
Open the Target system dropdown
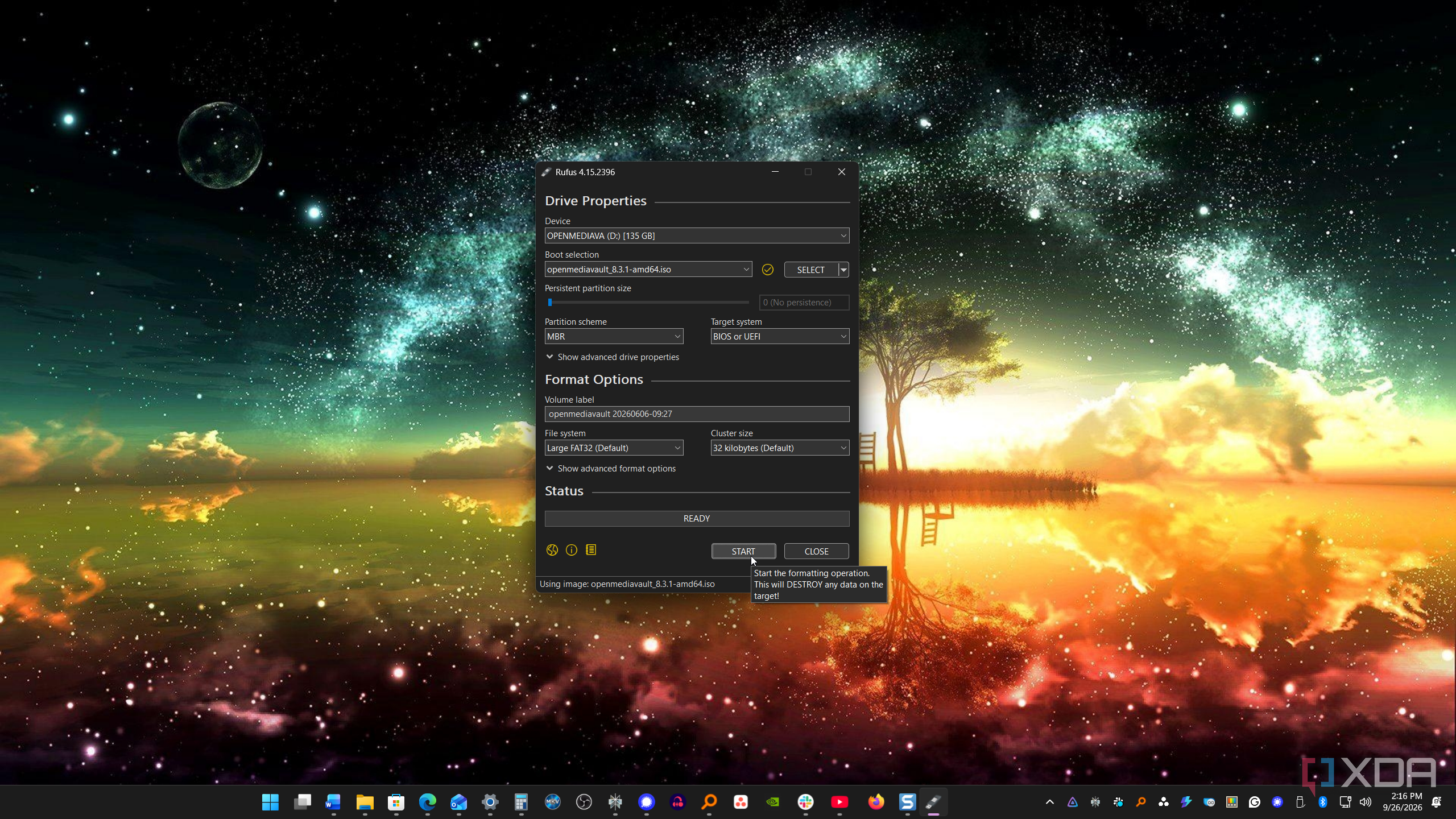pyautogui.click(x=780, y=337)
